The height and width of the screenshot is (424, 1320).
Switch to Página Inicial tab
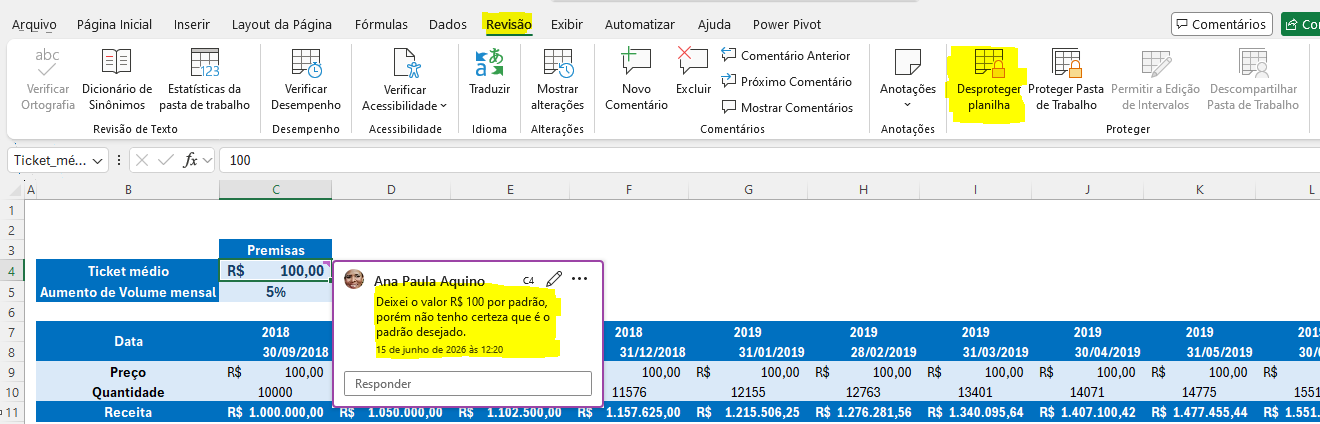tap(115, 23)
